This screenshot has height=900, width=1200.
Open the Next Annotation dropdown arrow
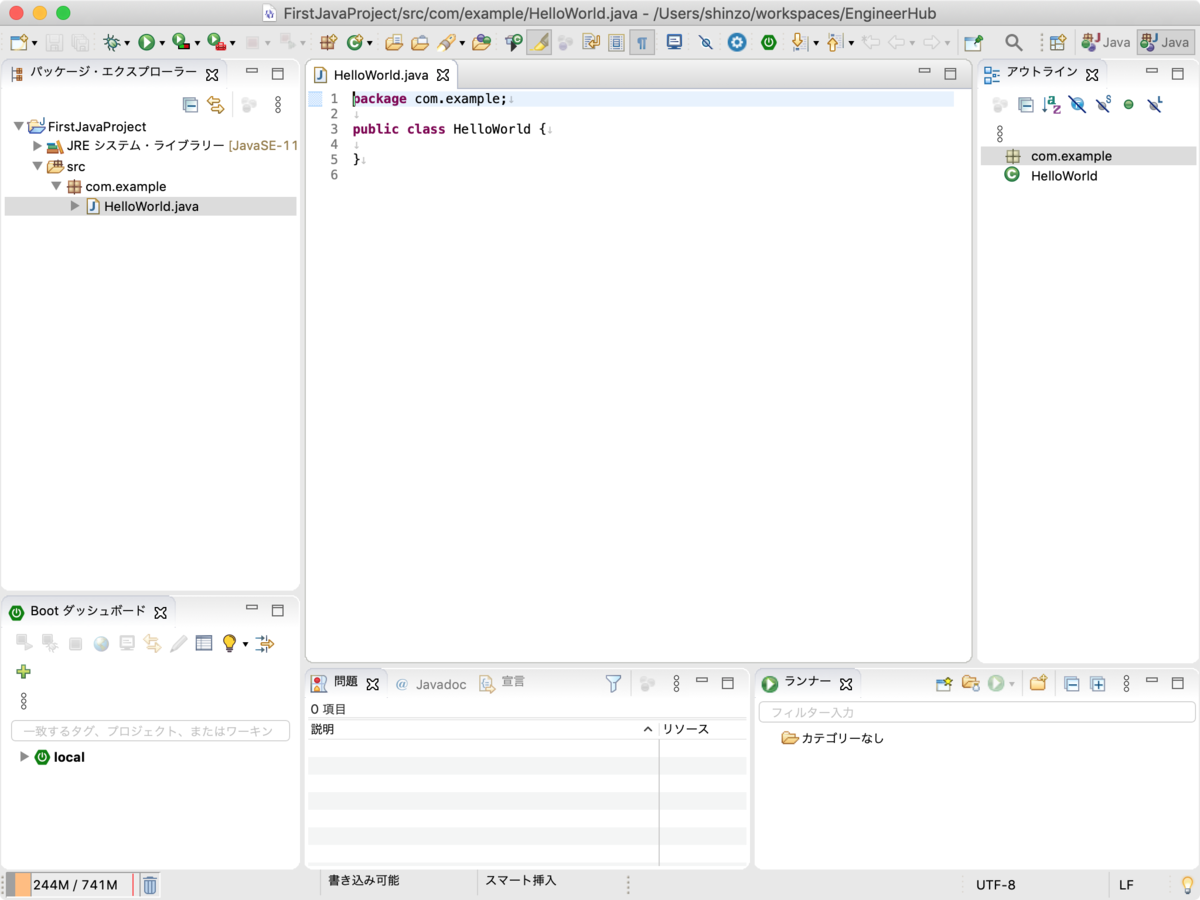pos(815,43)
